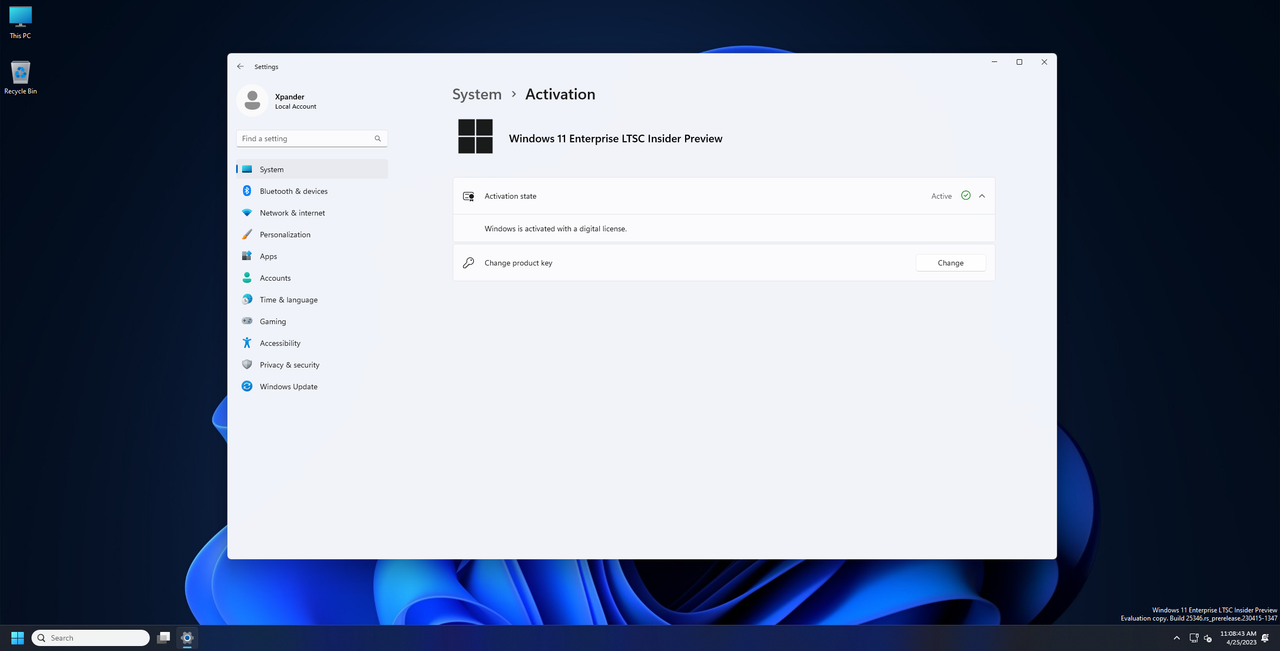Open Windows Update settings
The width and height of the screenshot is (1280, 651).
[312, 386]
